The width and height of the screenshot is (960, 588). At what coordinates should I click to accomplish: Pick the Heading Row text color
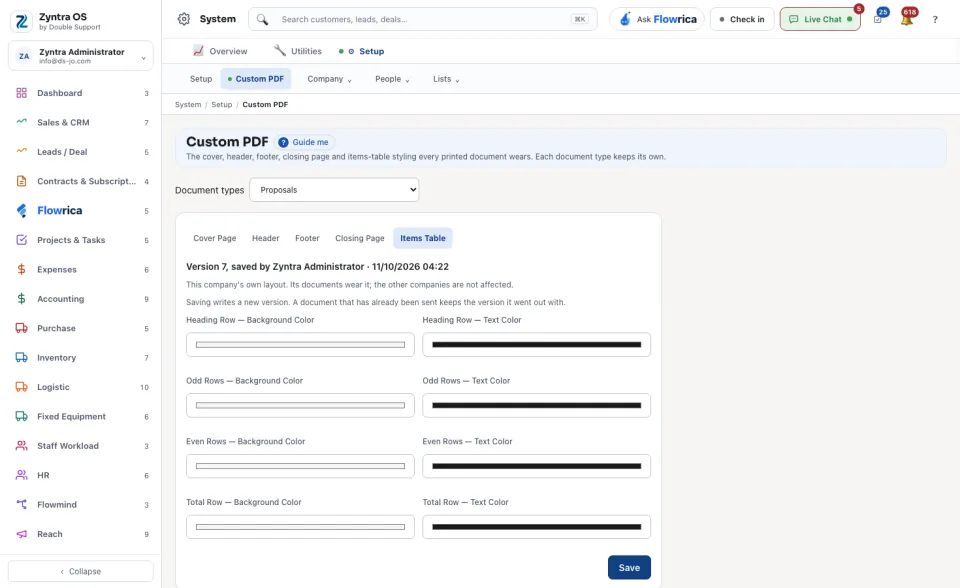(x=537, y=345)
